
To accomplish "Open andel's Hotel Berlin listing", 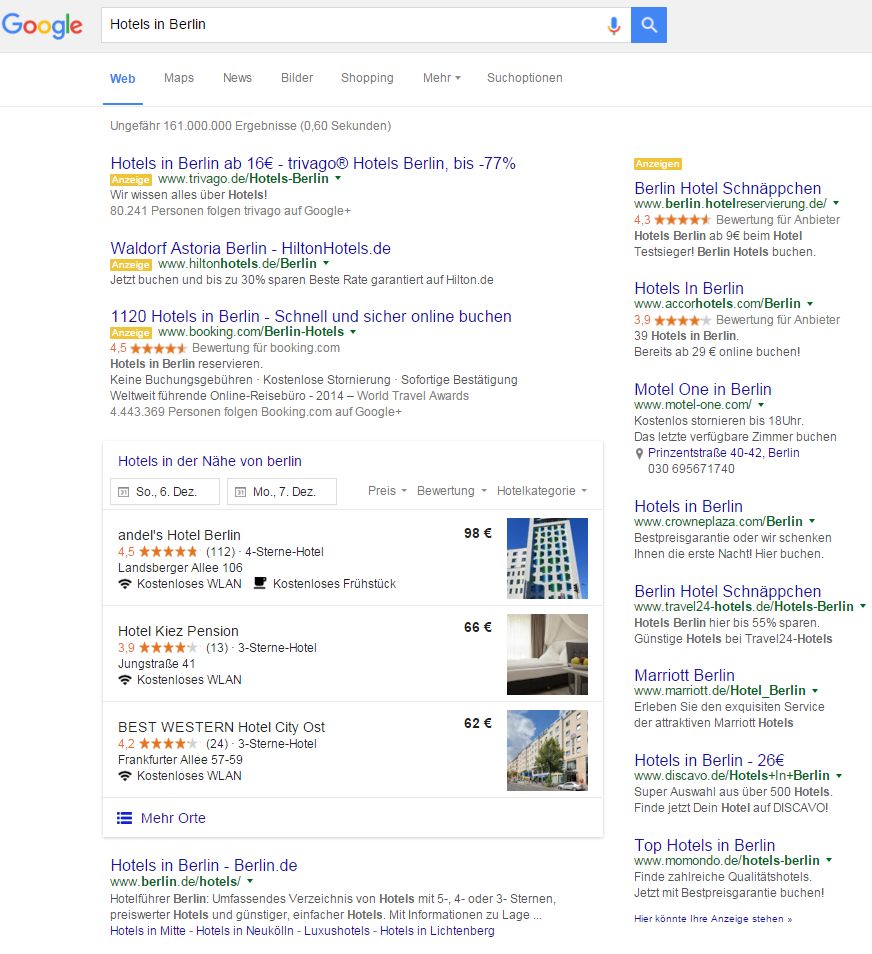I will [180, 535].
